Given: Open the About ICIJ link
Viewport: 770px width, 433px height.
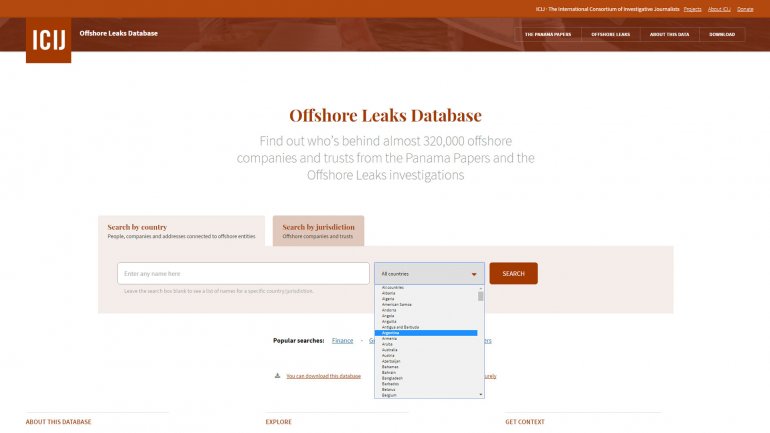Looking at the screenshot, I should 719,9.
